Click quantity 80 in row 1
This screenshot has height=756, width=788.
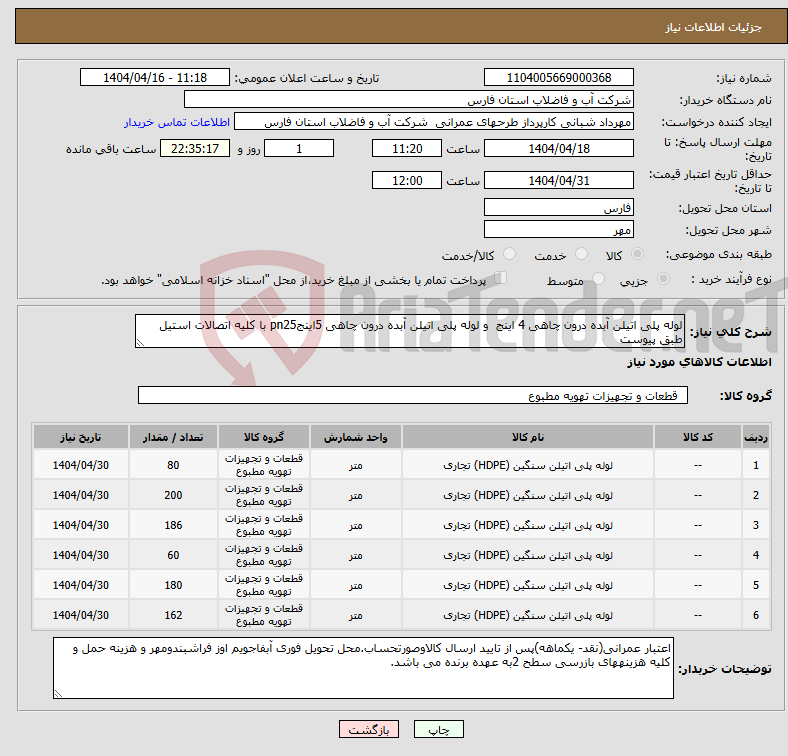point(173,465)
